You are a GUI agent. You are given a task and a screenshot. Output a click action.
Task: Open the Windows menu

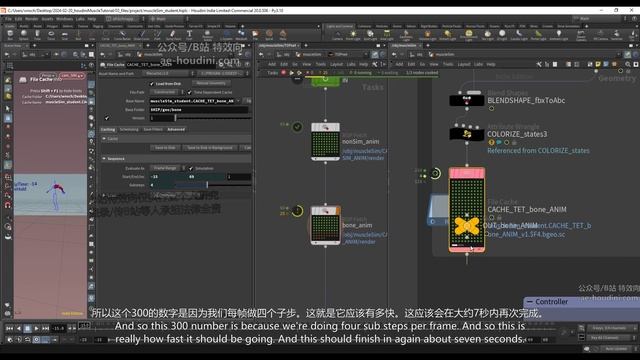coord(64,19)
